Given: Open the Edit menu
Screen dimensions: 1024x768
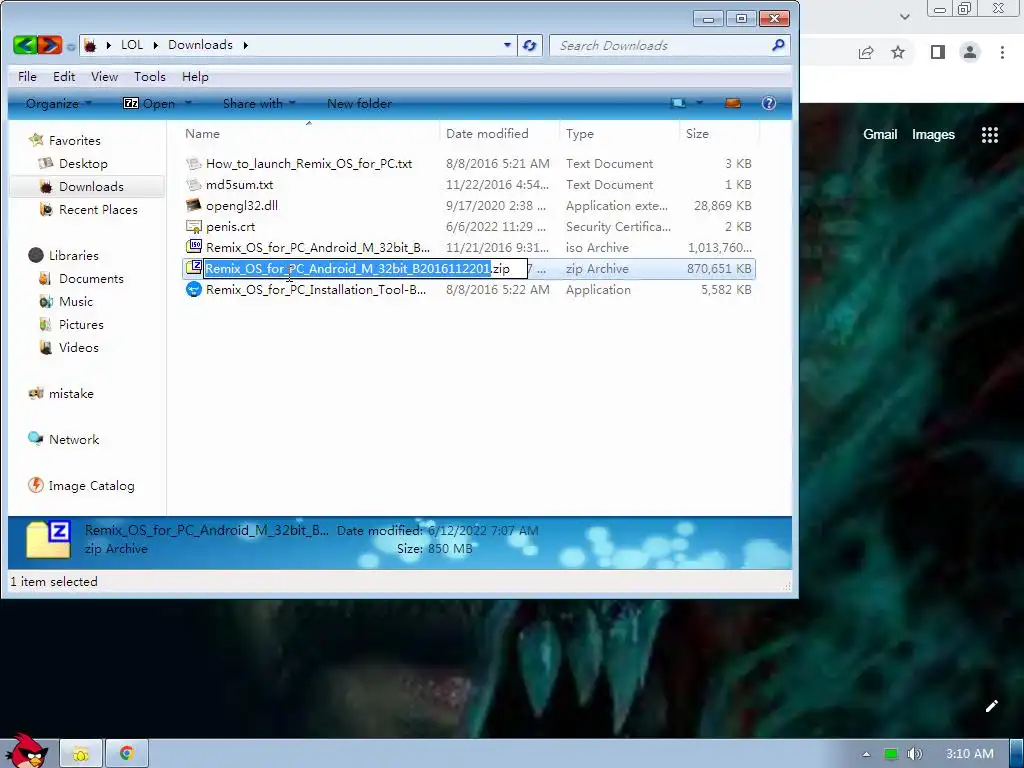Looking at the screenshot, I should click(64, 76).
